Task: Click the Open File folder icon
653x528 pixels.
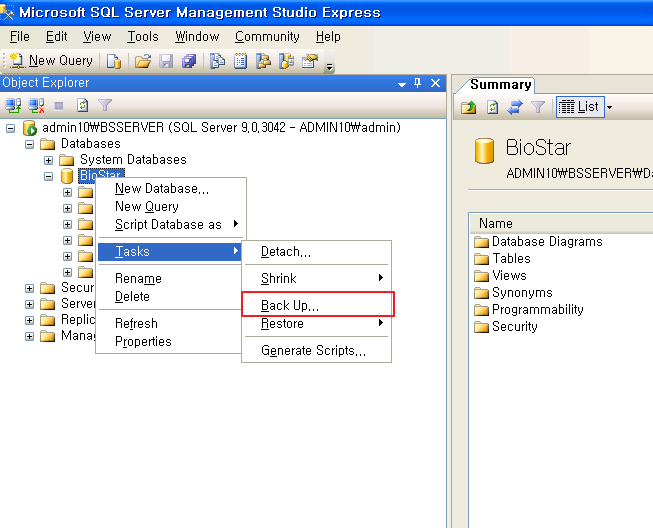Action: pos(143,61)
